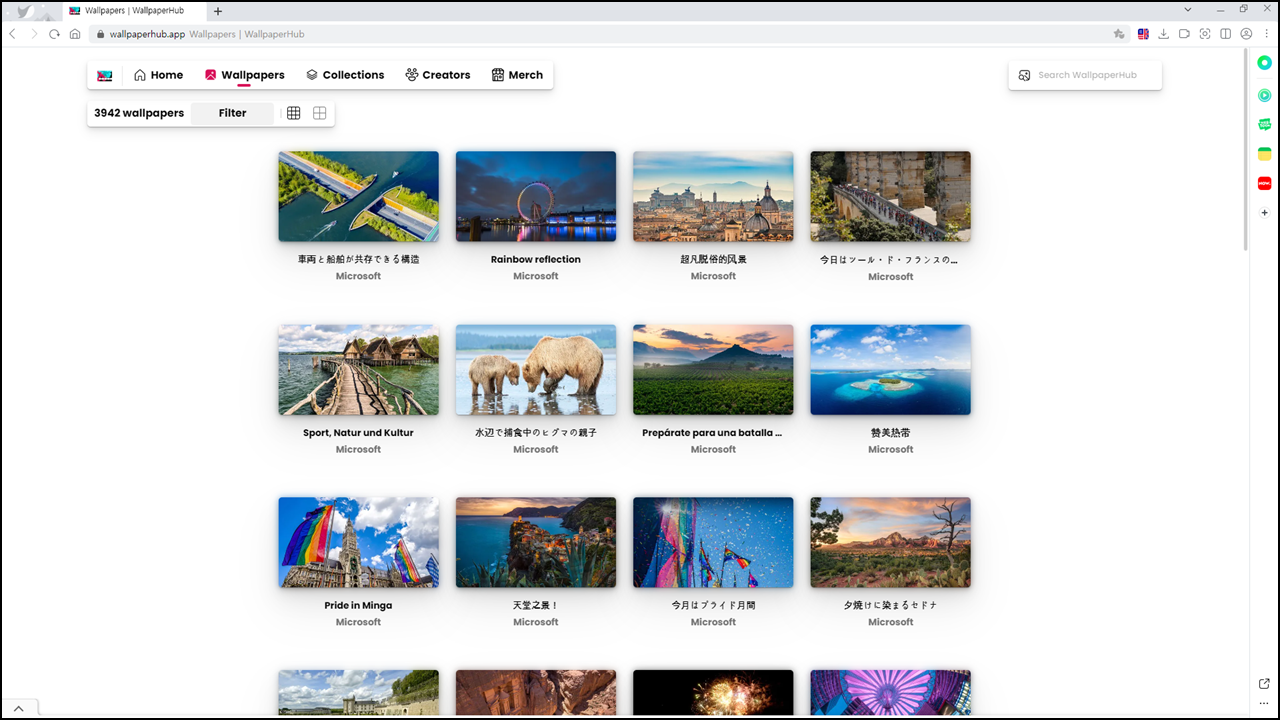Open the red NOW sidebar app
This screenshot has height=720, width=1280.
click(1264, 183)
